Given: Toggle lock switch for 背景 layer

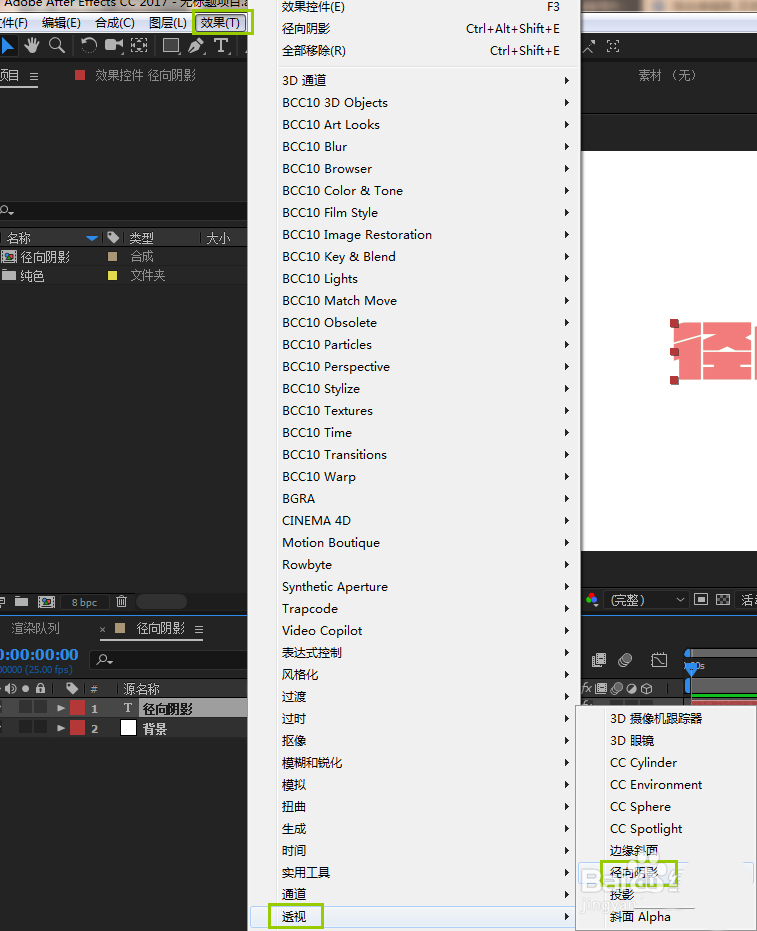Looking at the screenshot, I should (x=40, y=727).
